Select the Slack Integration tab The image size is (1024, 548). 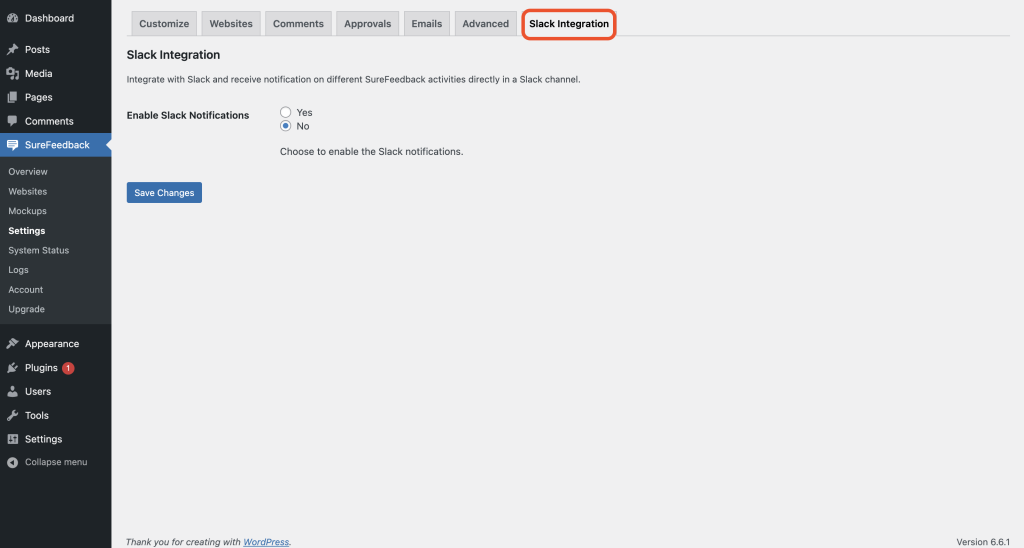(569, 24)
